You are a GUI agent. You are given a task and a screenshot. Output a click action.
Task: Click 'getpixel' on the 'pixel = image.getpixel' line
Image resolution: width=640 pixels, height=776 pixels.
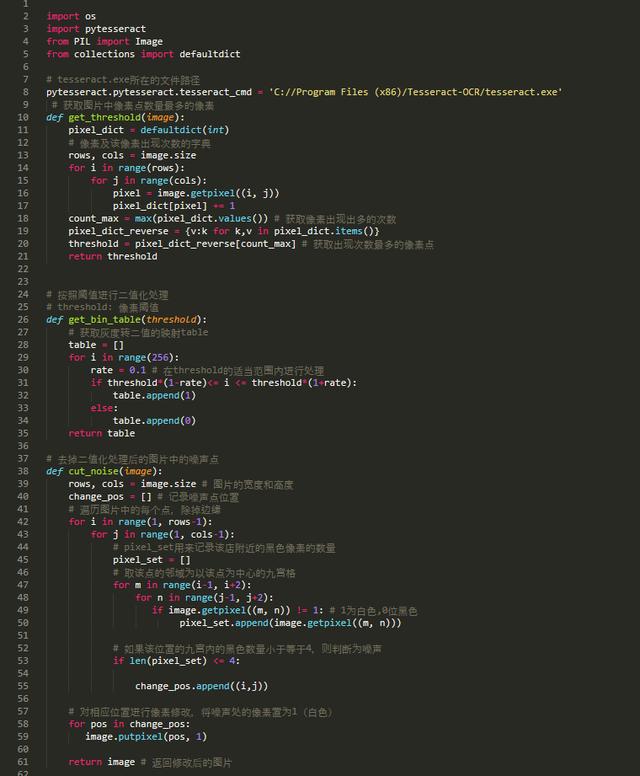[x=212, y=194]
